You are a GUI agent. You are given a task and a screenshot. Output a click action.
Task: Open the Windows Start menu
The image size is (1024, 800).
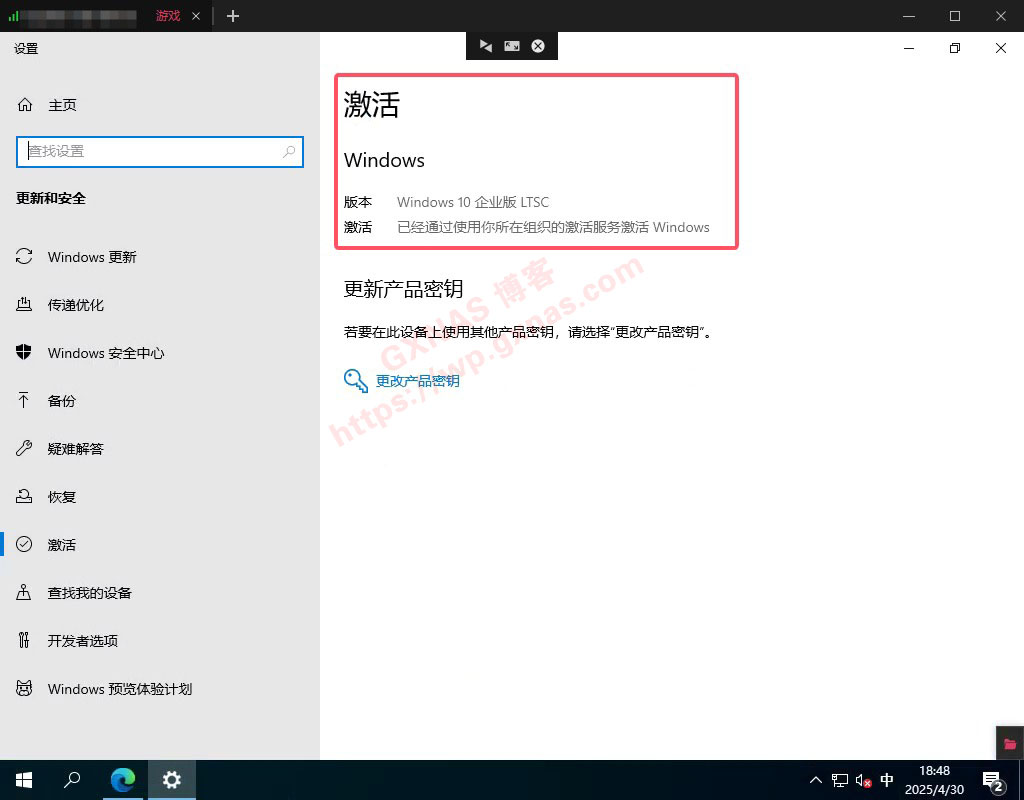coord(24,780)
